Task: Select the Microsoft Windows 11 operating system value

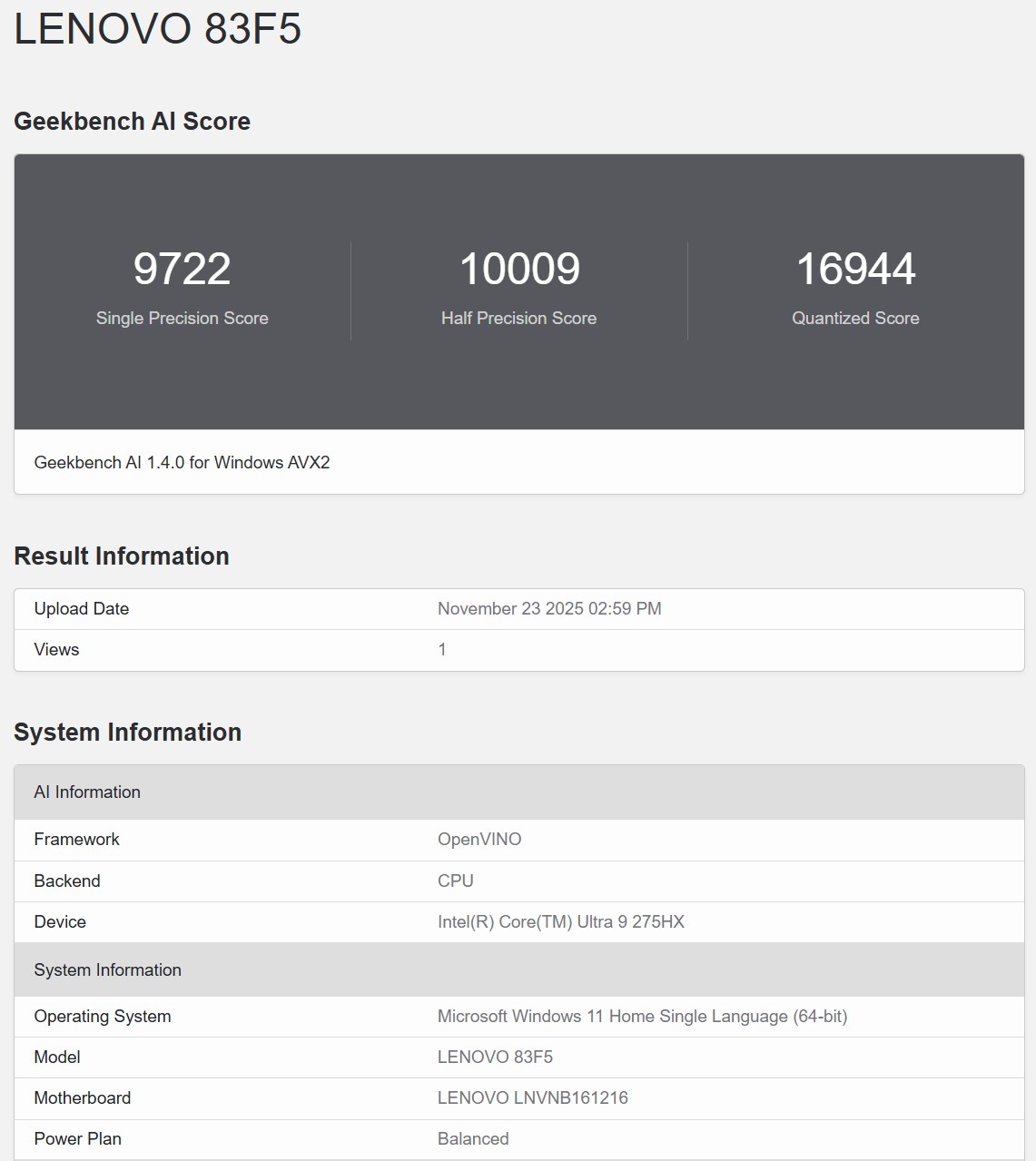Action: (642, 1017)
